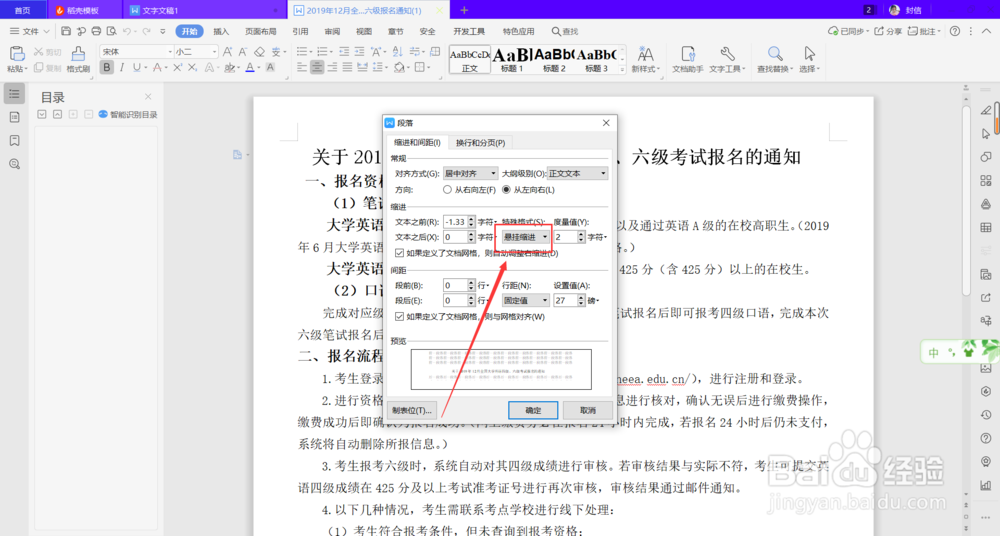Open special format 悬挂缩进 dropdown
The height and width of the screenshot is (536, 1000).
coord(526,237)
